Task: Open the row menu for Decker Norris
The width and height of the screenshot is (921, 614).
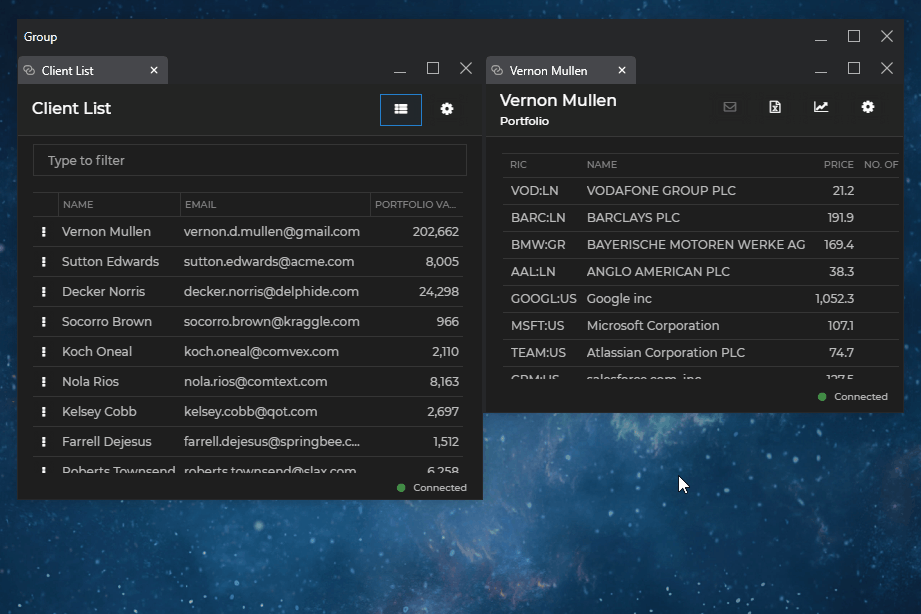Action: tap(44, 292)
